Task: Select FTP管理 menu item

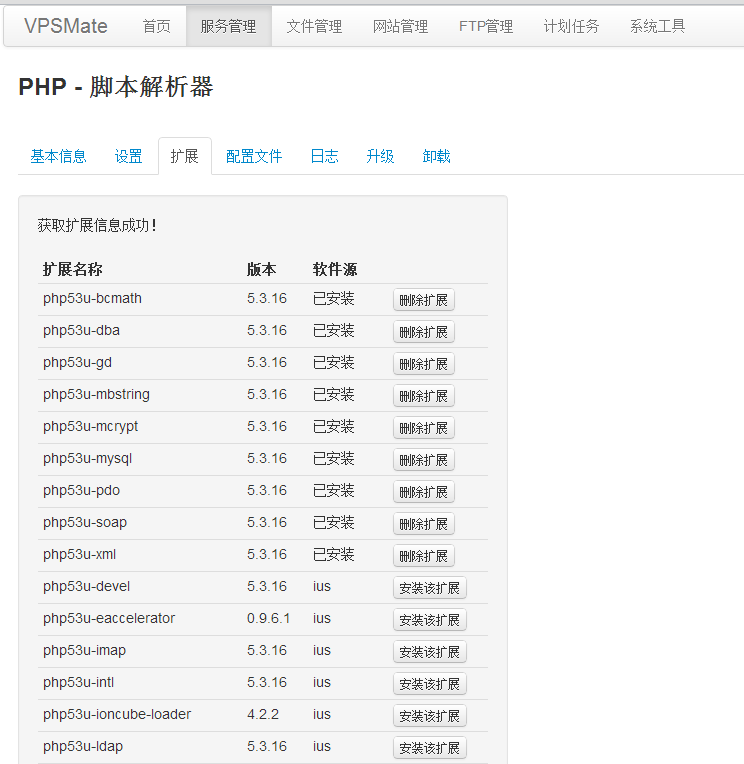Action: pyautogui.click(x=486, y=26)
